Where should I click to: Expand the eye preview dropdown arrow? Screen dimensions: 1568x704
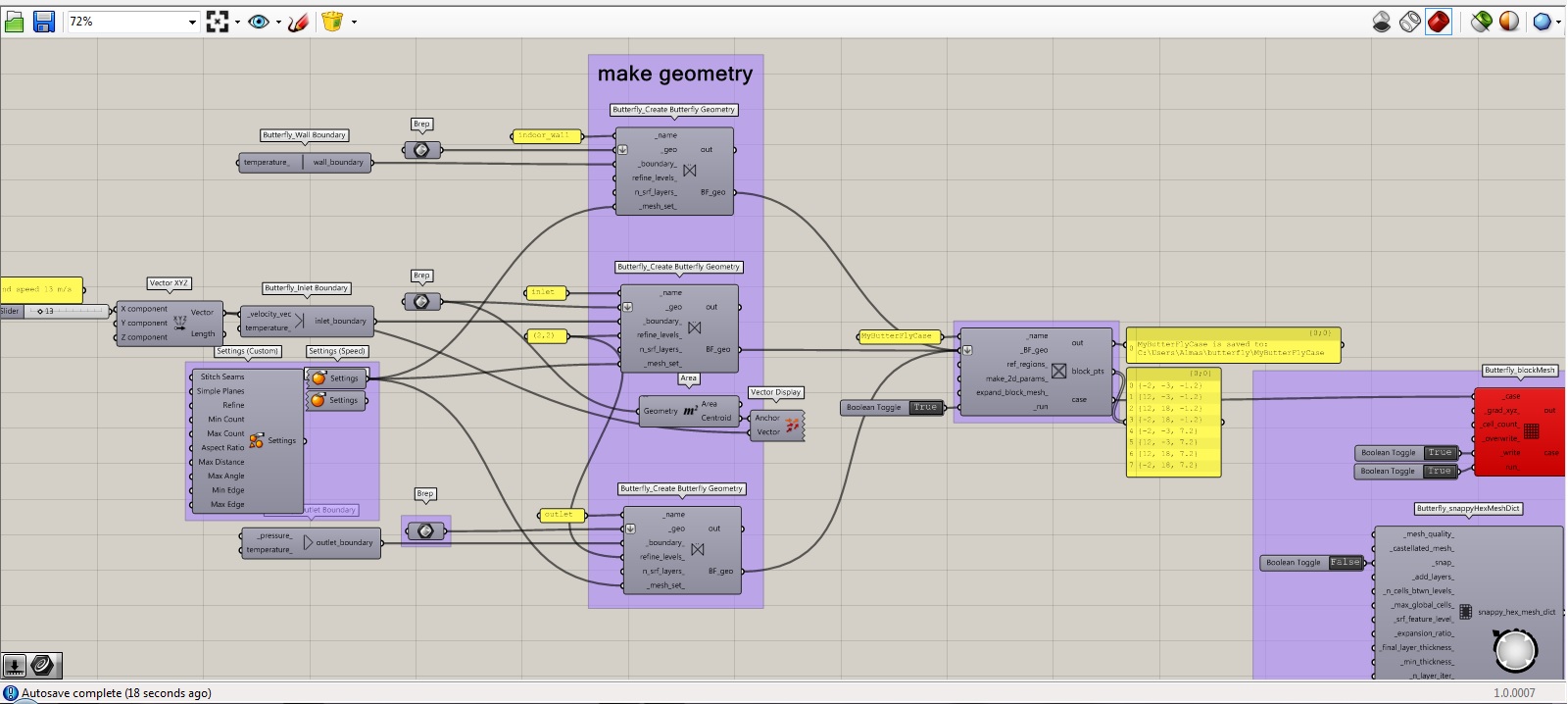(x=278, y=22)
